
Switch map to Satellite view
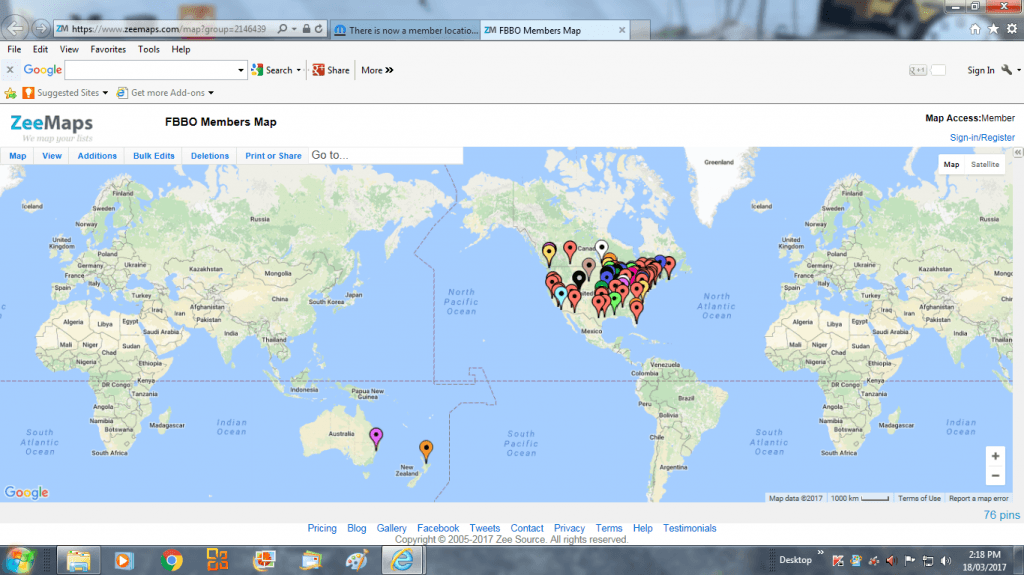[x=984, y=165]
